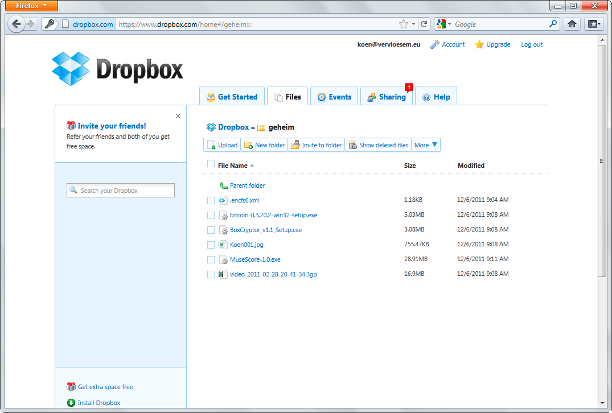Viewport: 612px width, 413px height.
Task: Click the key site-identity icon in address bar
Action: tap(49, 24)
